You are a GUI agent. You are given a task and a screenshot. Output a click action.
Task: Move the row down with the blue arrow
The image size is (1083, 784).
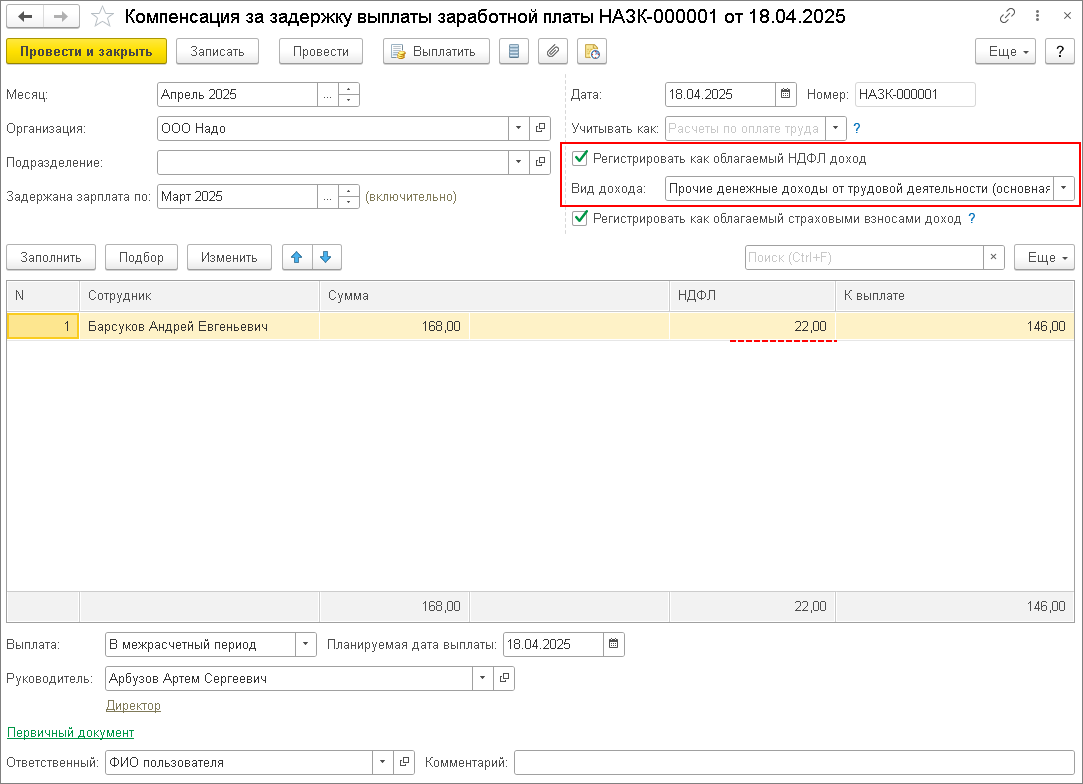coord(326,257)
